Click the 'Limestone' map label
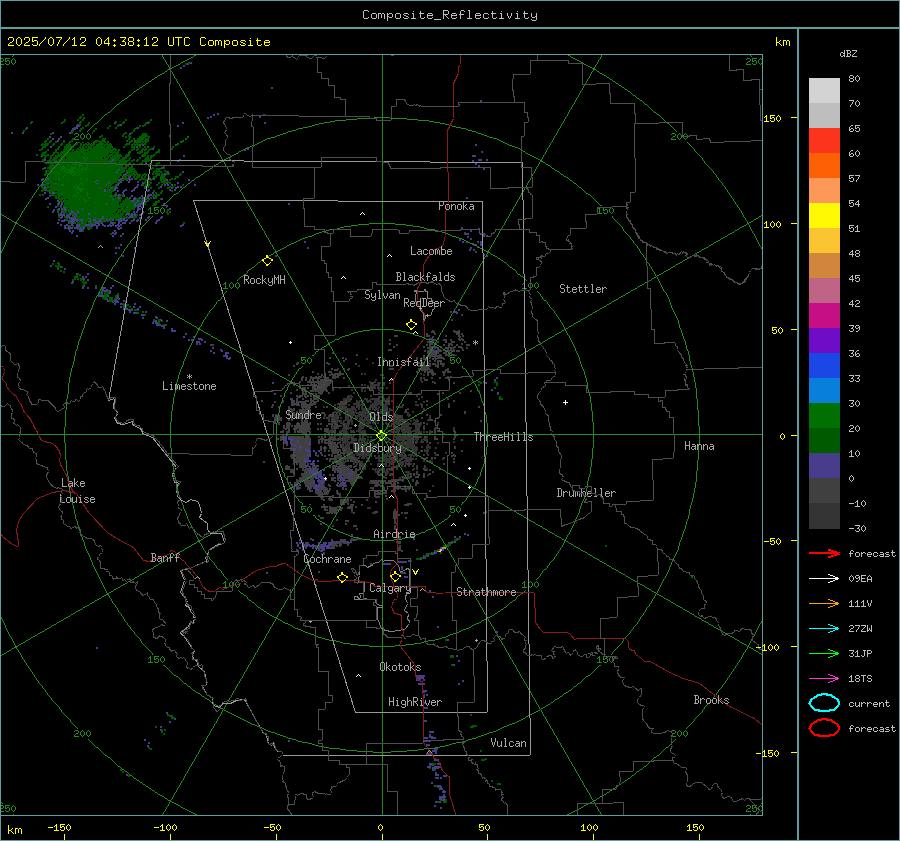Screen dimensions: 900x841 [x=189, y=386]
